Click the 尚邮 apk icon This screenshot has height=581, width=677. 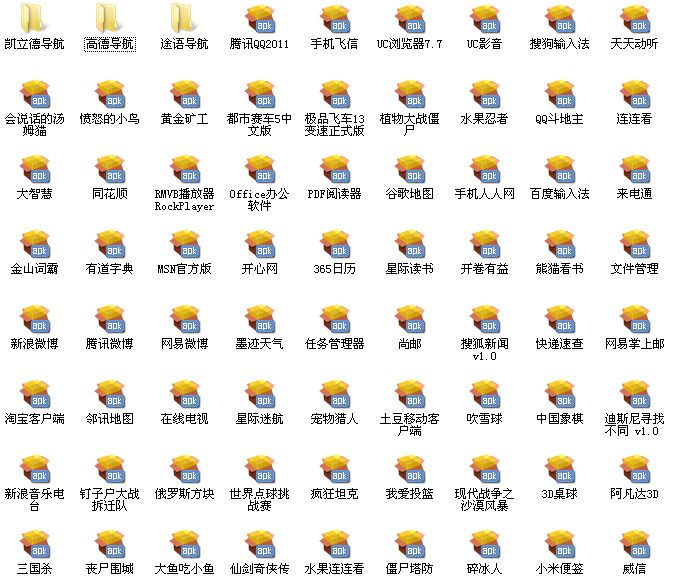pyautogui.click(x=410, y=319)
